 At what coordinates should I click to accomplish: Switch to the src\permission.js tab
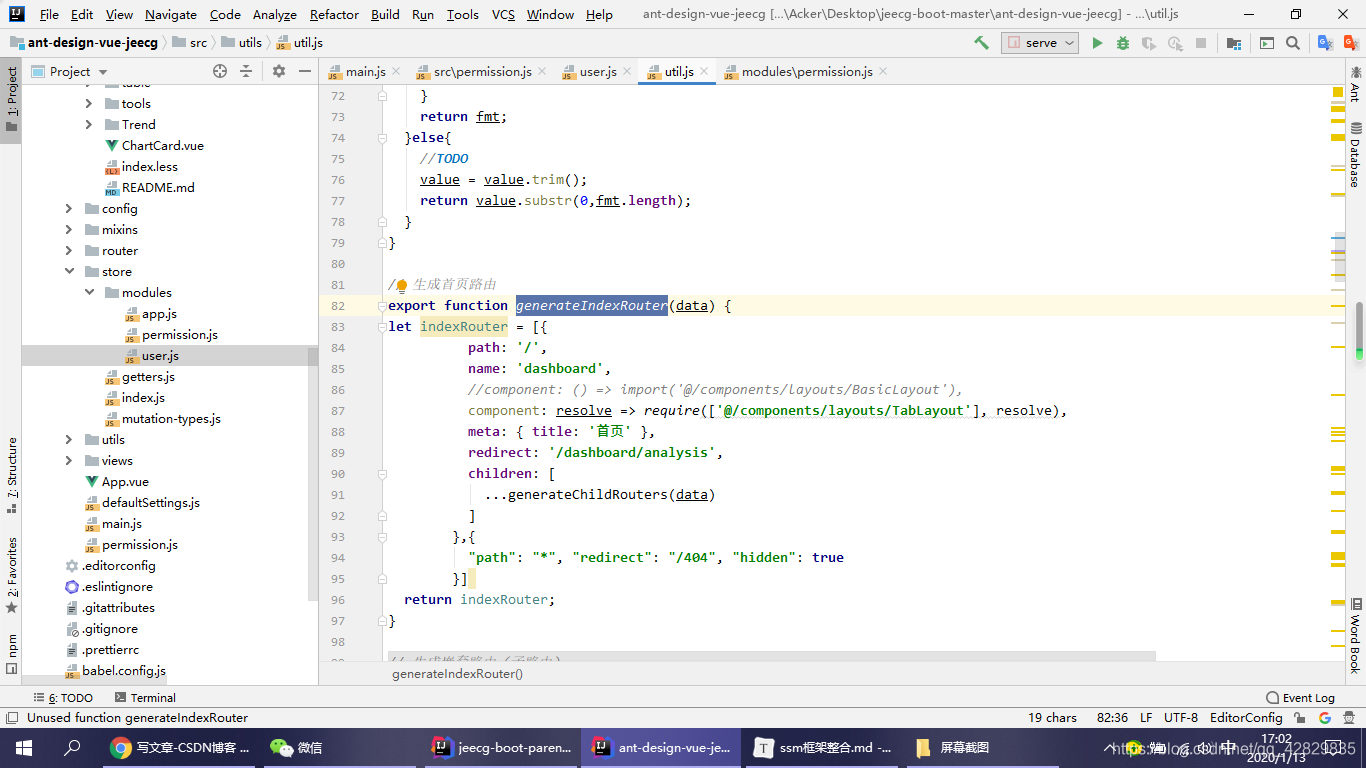[x=482, y=71]
